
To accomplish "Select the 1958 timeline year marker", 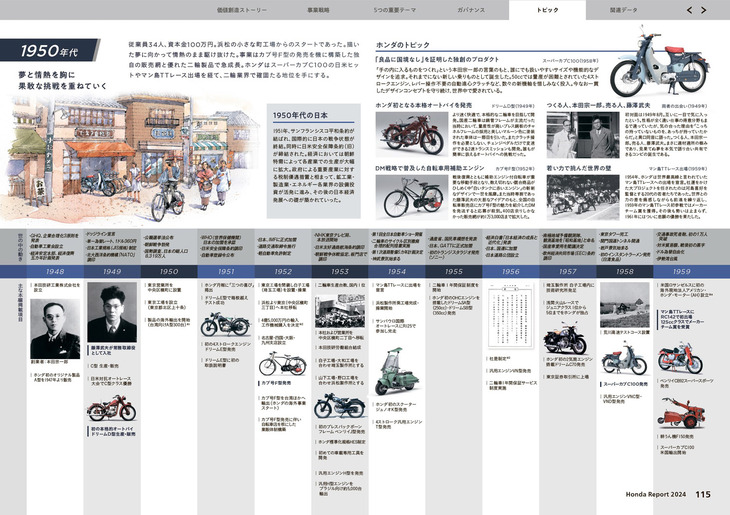I will click(x=625, y=271).
